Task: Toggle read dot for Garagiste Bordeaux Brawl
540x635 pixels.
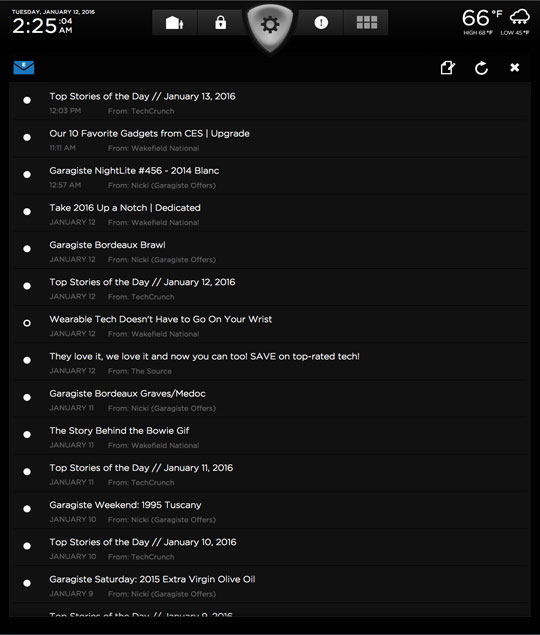Action: 27,249
